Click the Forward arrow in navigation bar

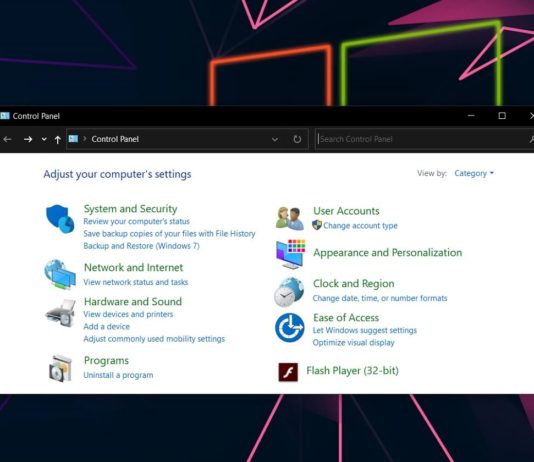[x=28, y=139]
